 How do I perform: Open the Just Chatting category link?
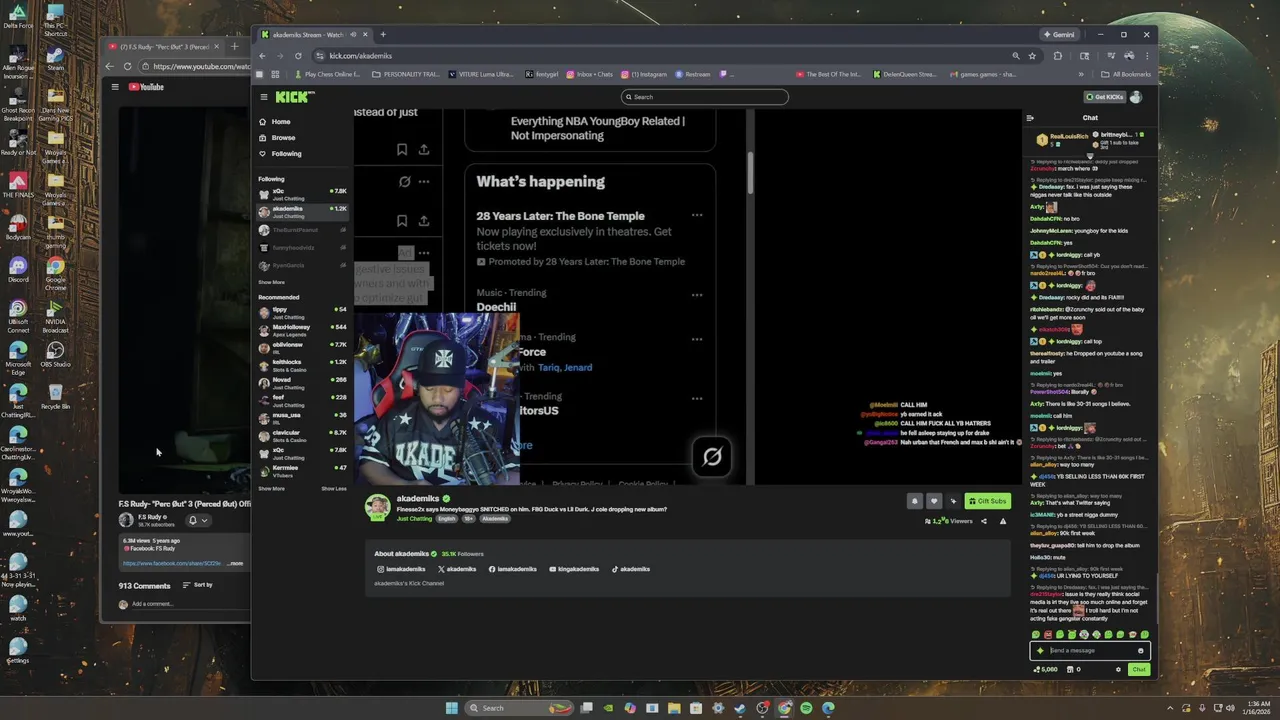click(x=414, y=519)
